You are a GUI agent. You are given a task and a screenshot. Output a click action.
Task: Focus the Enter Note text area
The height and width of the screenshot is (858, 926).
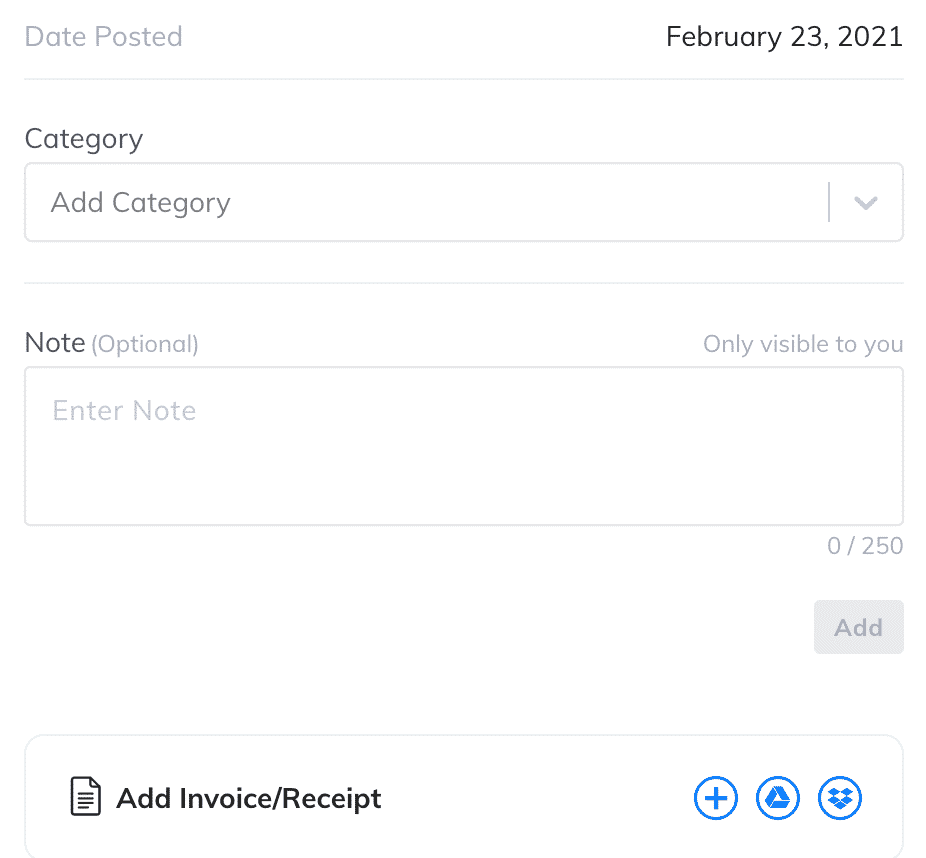[464, 446]
